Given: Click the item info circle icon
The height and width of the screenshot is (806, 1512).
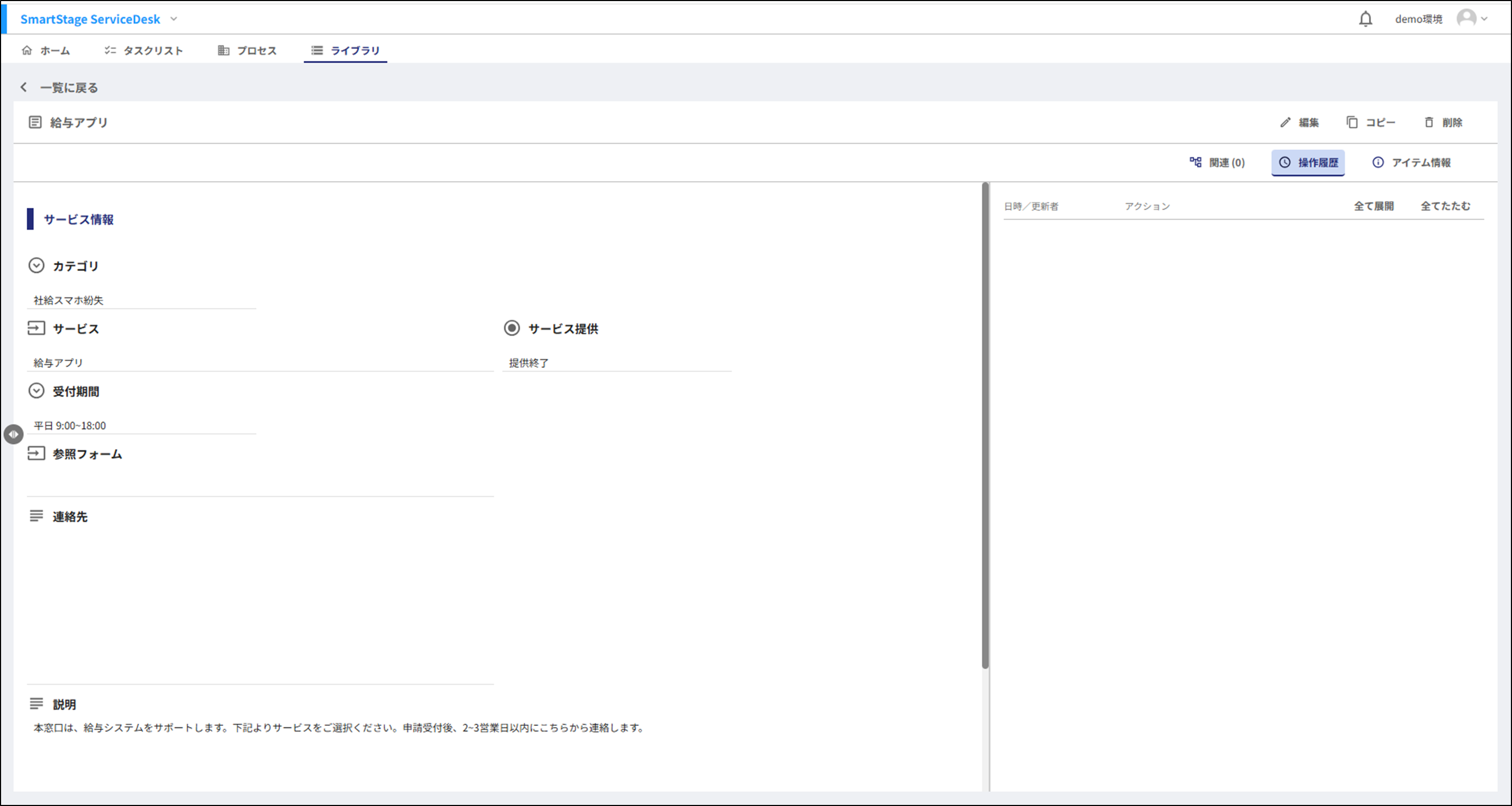Looking at the screenshot, I should [1378, 162].
